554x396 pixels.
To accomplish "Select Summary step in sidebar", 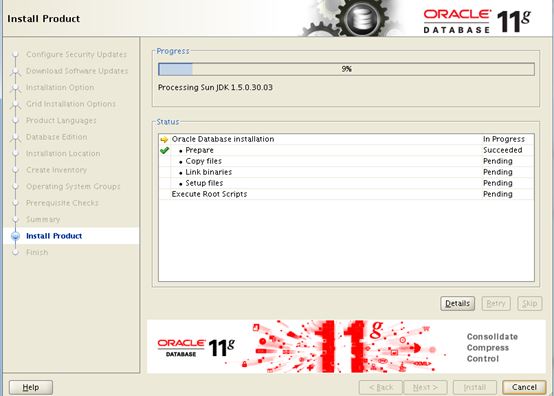I will [x=43, y=219].
